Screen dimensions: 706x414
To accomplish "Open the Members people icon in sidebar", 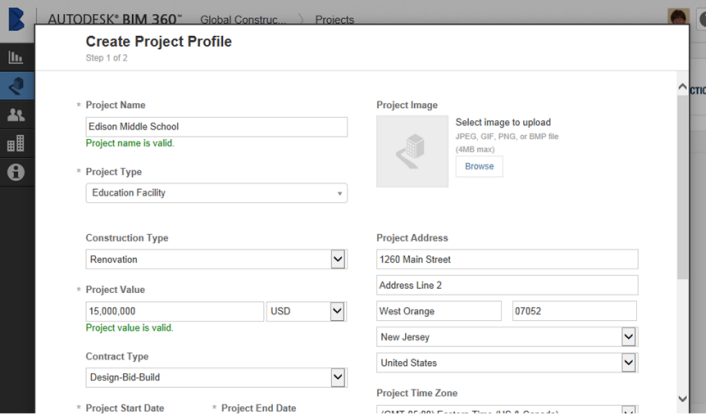I will pos(16,115).
